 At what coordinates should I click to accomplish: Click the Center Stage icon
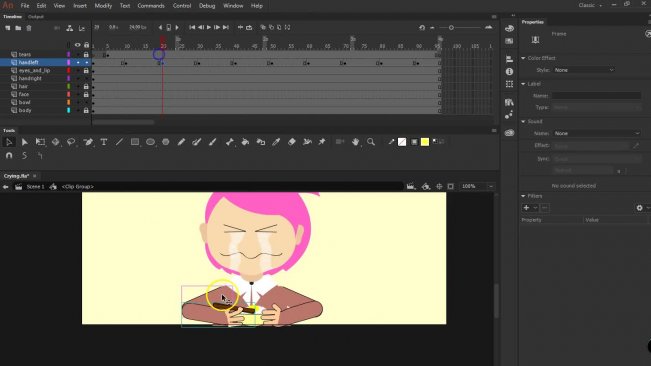tap(439, 187)
